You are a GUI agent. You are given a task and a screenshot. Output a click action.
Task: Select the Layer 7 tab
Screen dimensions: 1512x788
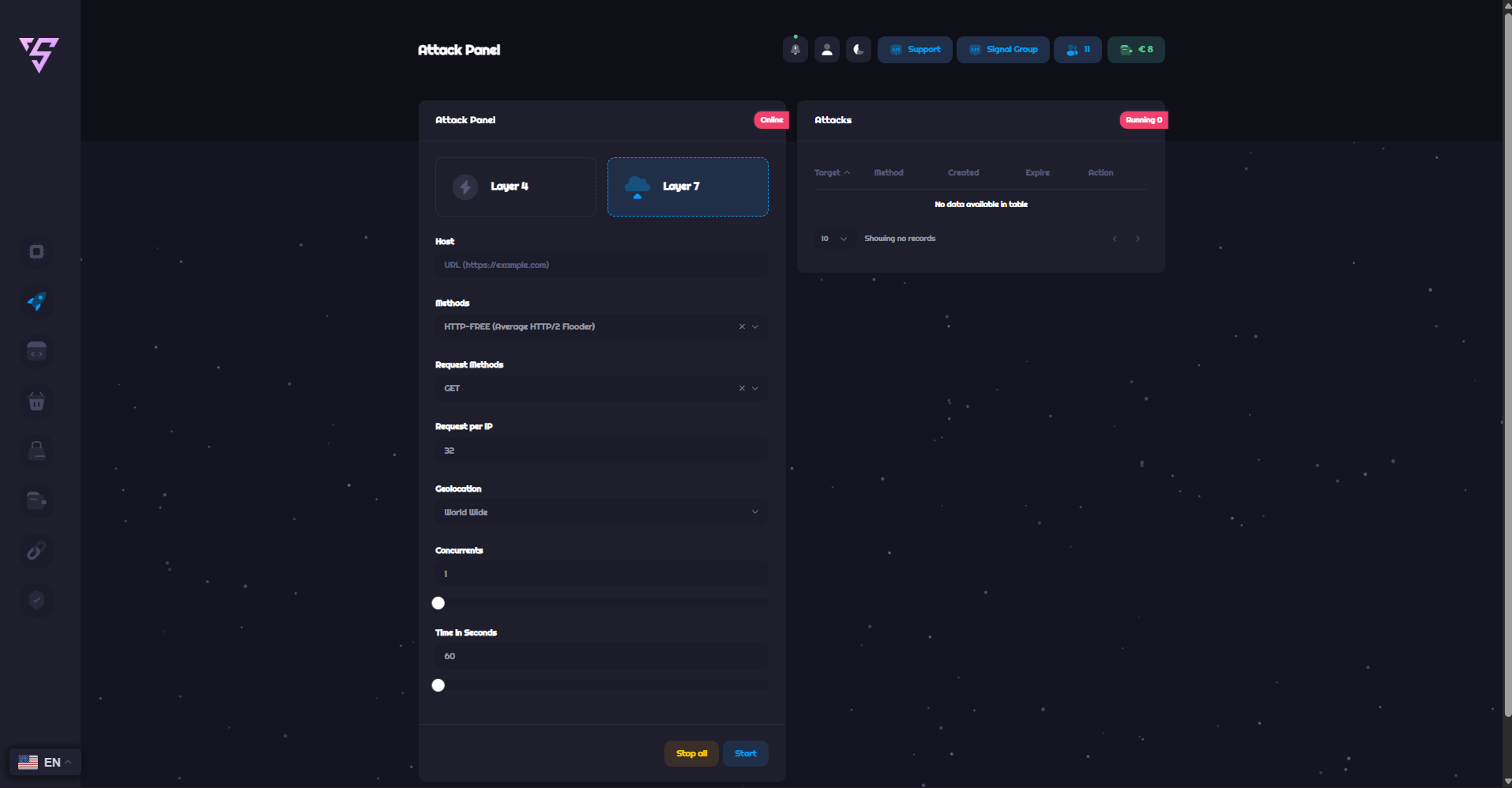point(687,187)
